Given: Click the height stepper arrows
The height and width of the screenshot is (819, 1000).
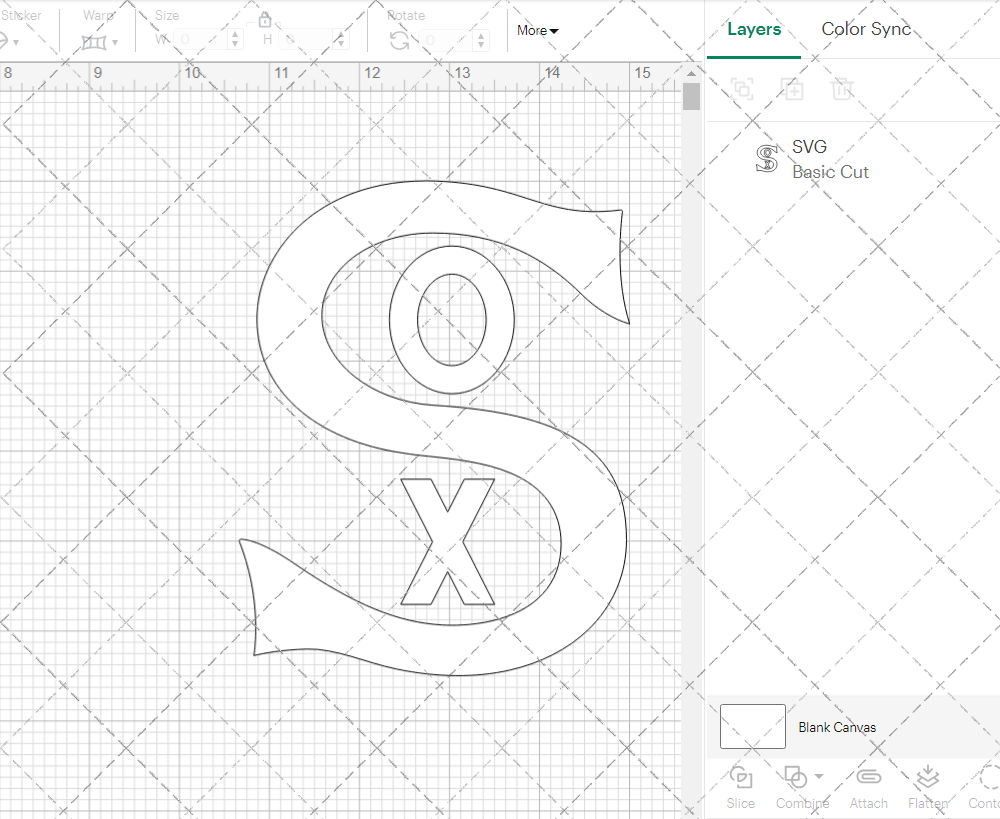Looking at the screenshot, I should click(x=341, y=40).
